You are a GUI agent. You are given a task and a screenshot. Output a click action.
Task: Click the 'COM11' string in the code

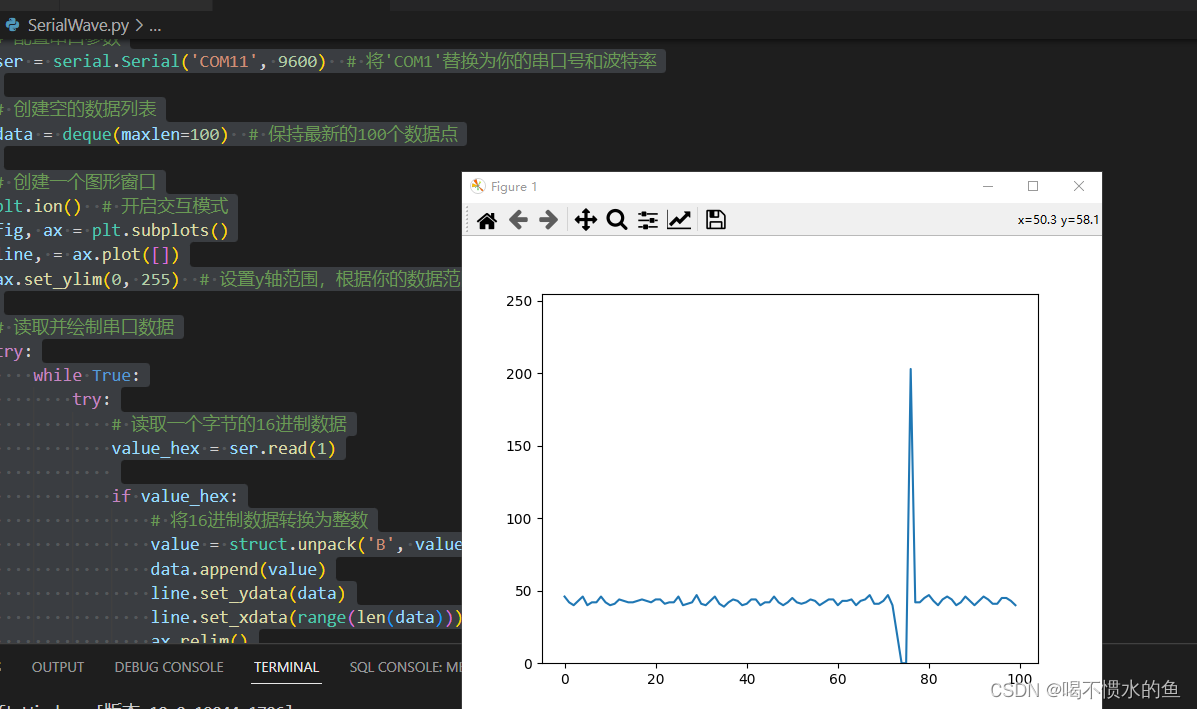[x=224, y=61]
